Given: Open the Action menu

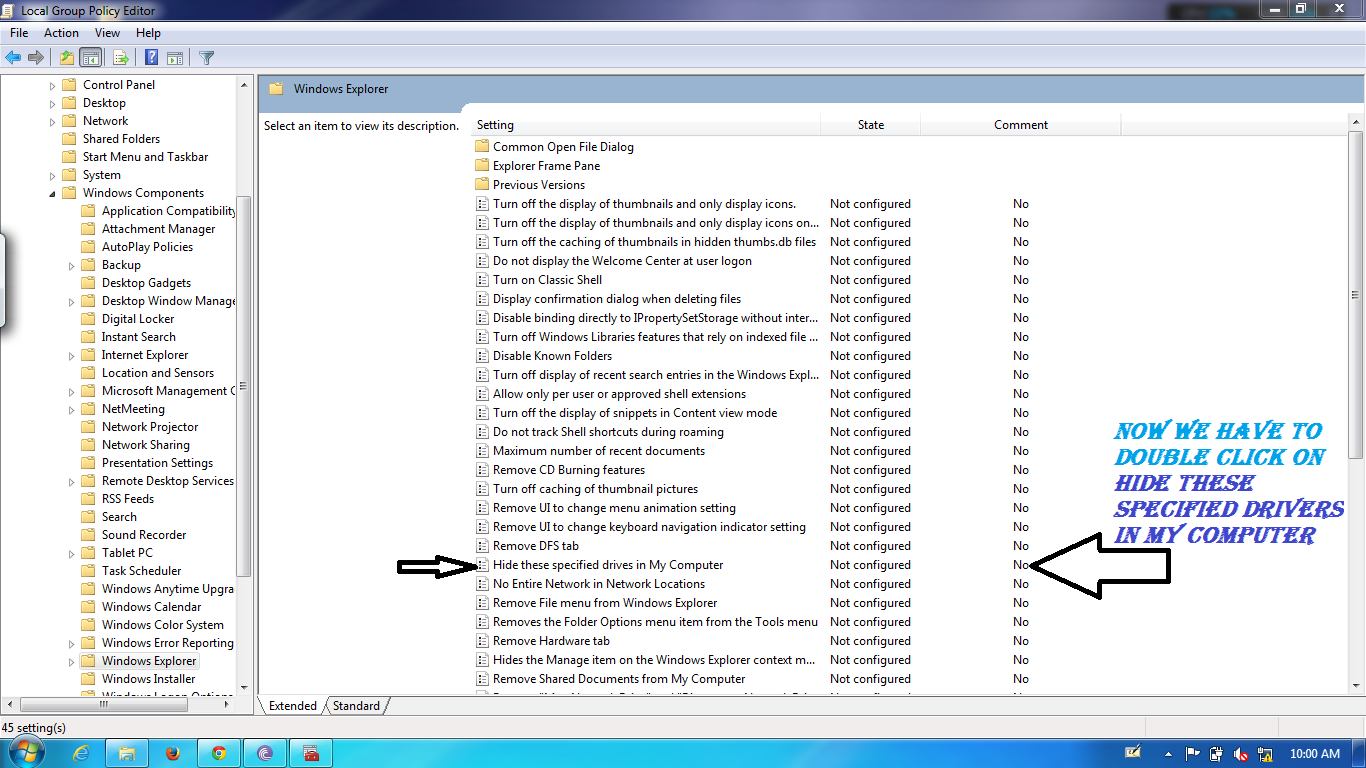Looking at the screenshot, I should [61, 33].
